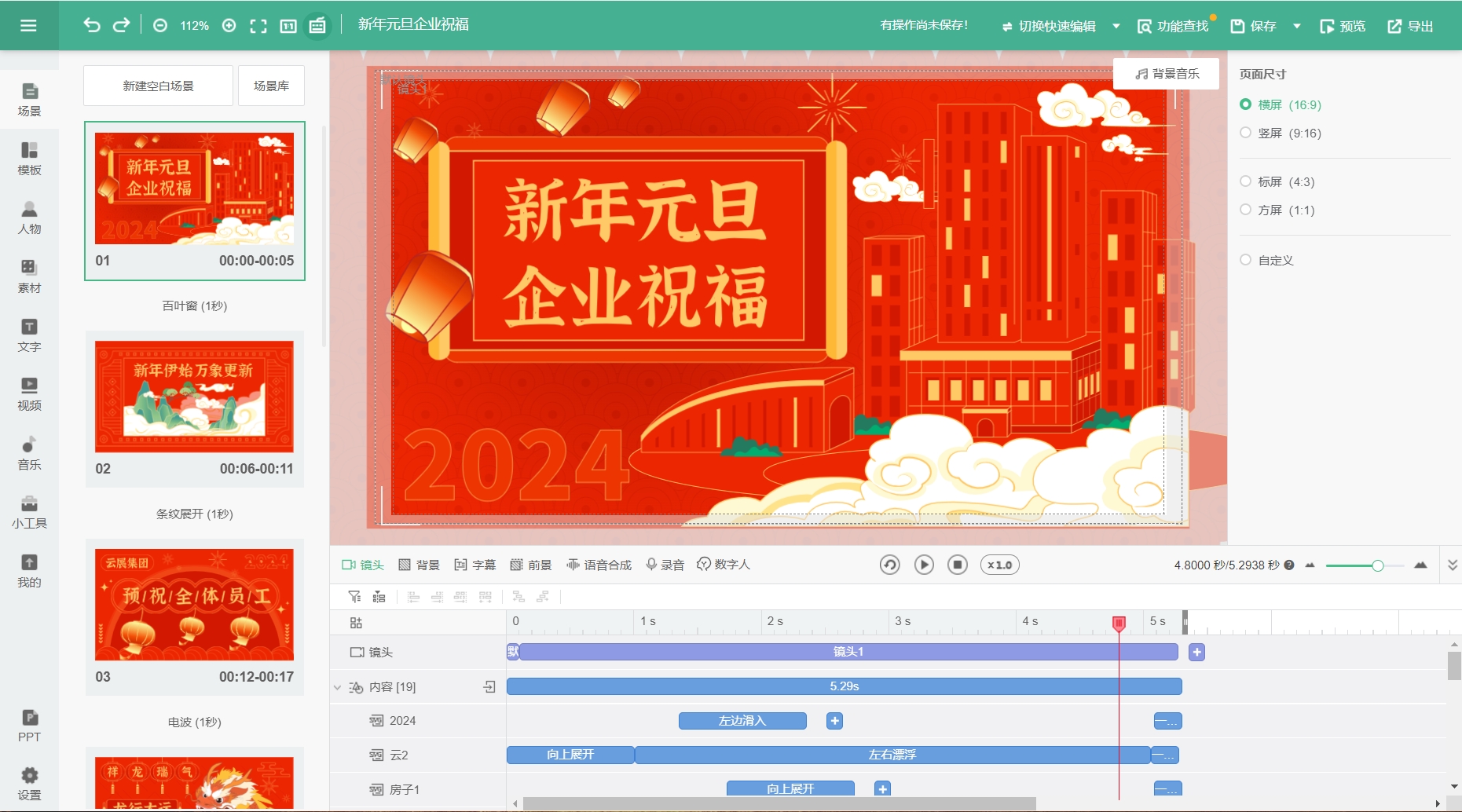Click the replay-from-start button

pyautogui.click(x=889, y=565)
